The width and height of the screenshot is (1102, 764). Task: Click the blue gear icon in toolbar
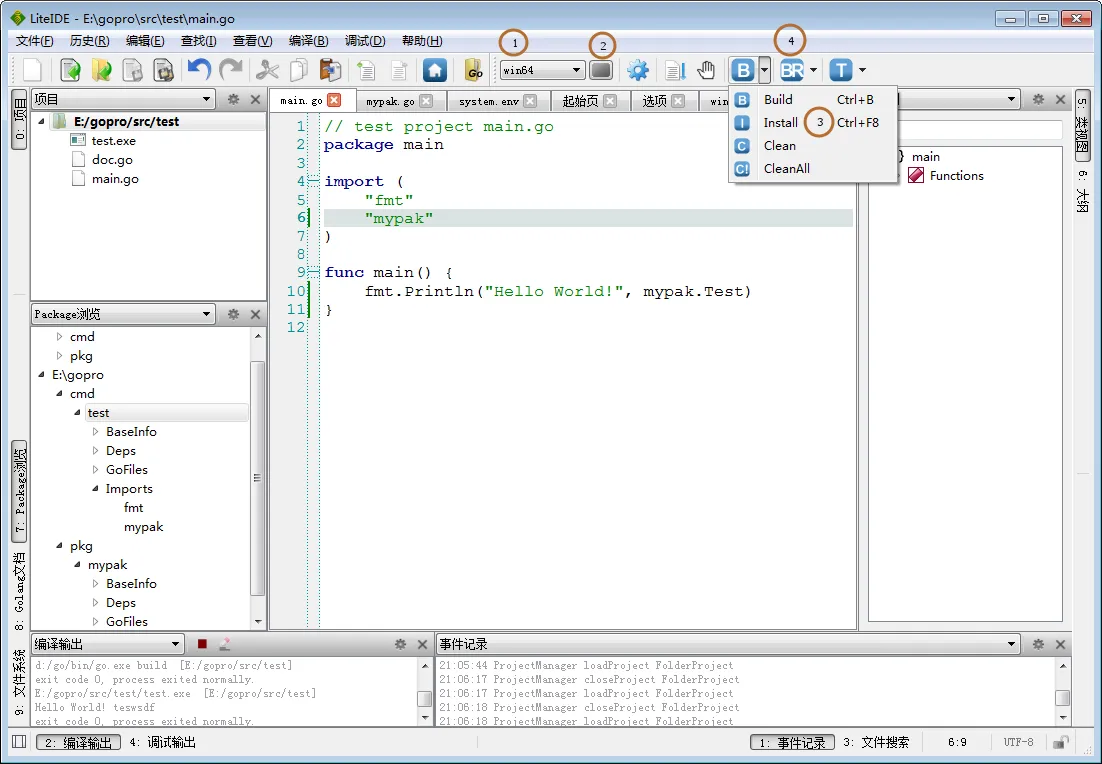coord(637,70)
